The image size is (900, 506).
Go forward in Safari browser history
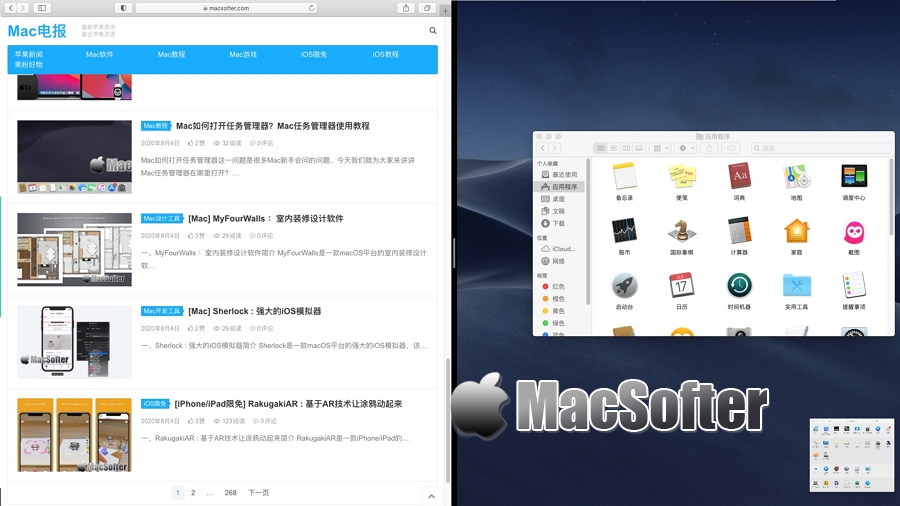(x=22, y=8)
